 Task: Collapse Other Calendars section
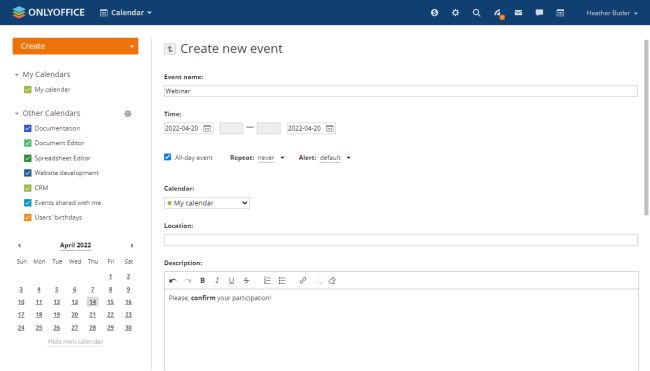coord(17,113)
